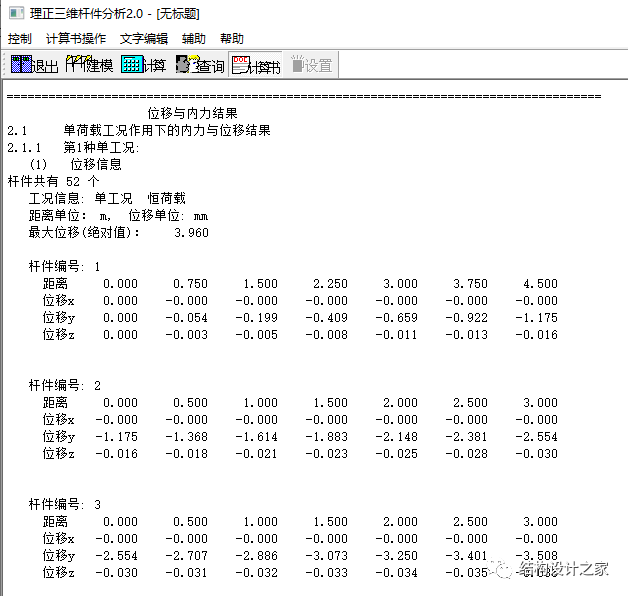Viewport: 628px width, 596px height.
Task: Click the label 杆件编号: 1
Action: click(x=64, y=266)
